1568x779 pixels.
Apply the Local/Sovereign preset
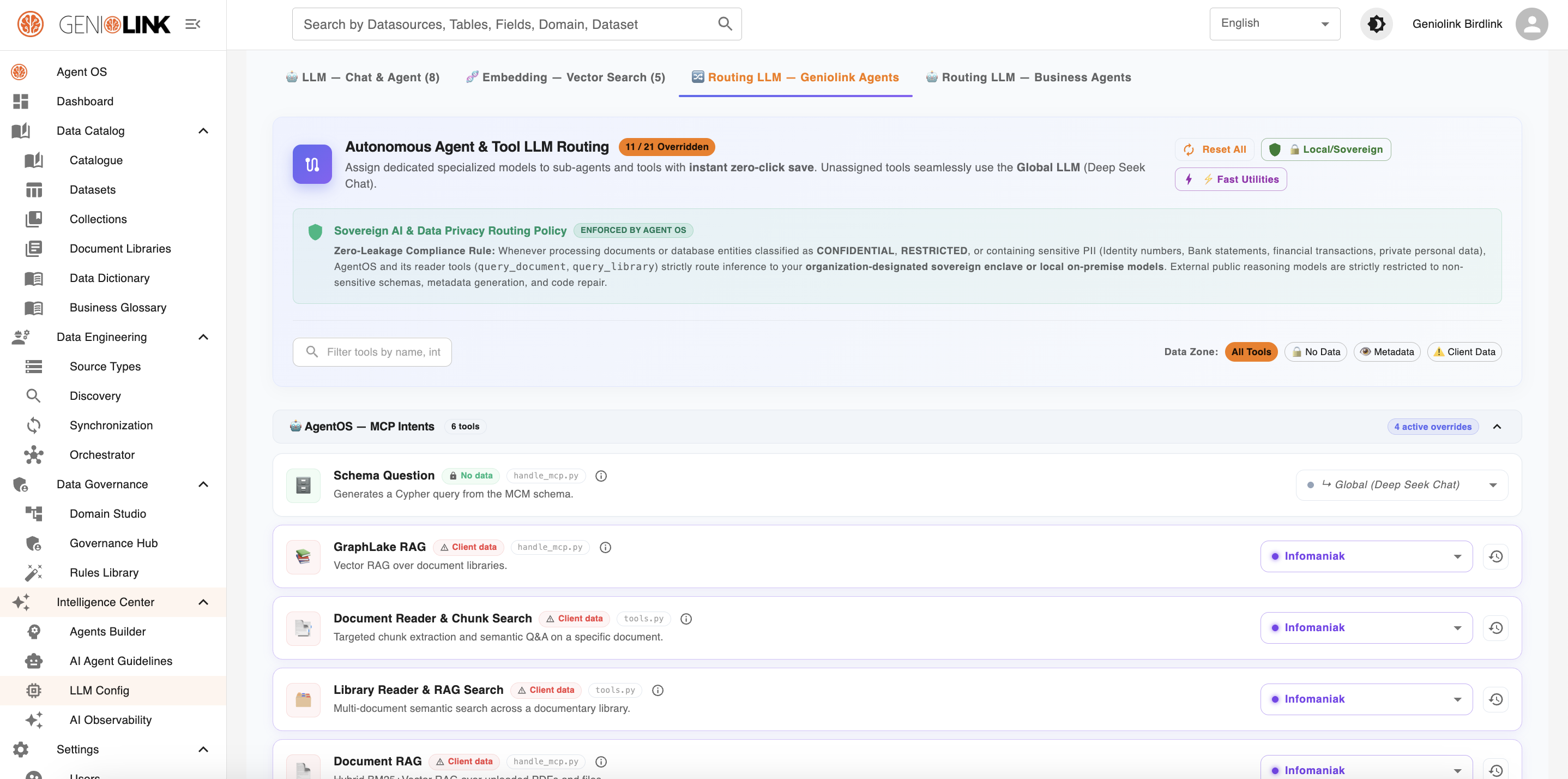click(1326, 150)
